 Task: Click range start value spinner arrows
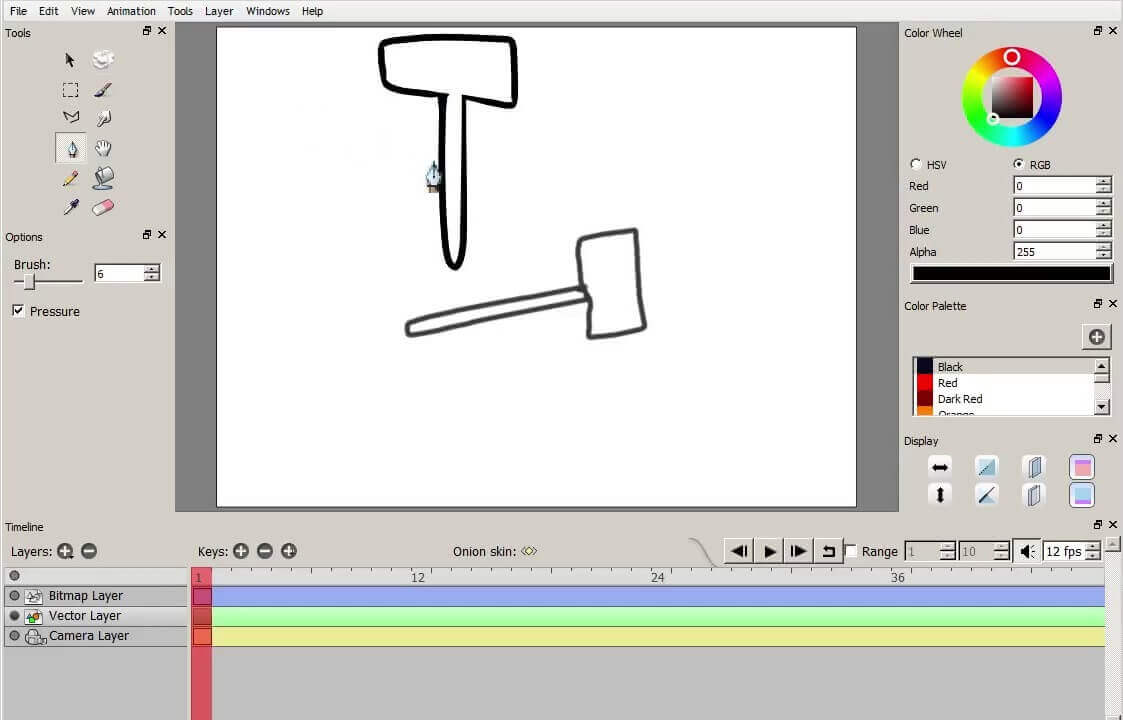point(947,551)
